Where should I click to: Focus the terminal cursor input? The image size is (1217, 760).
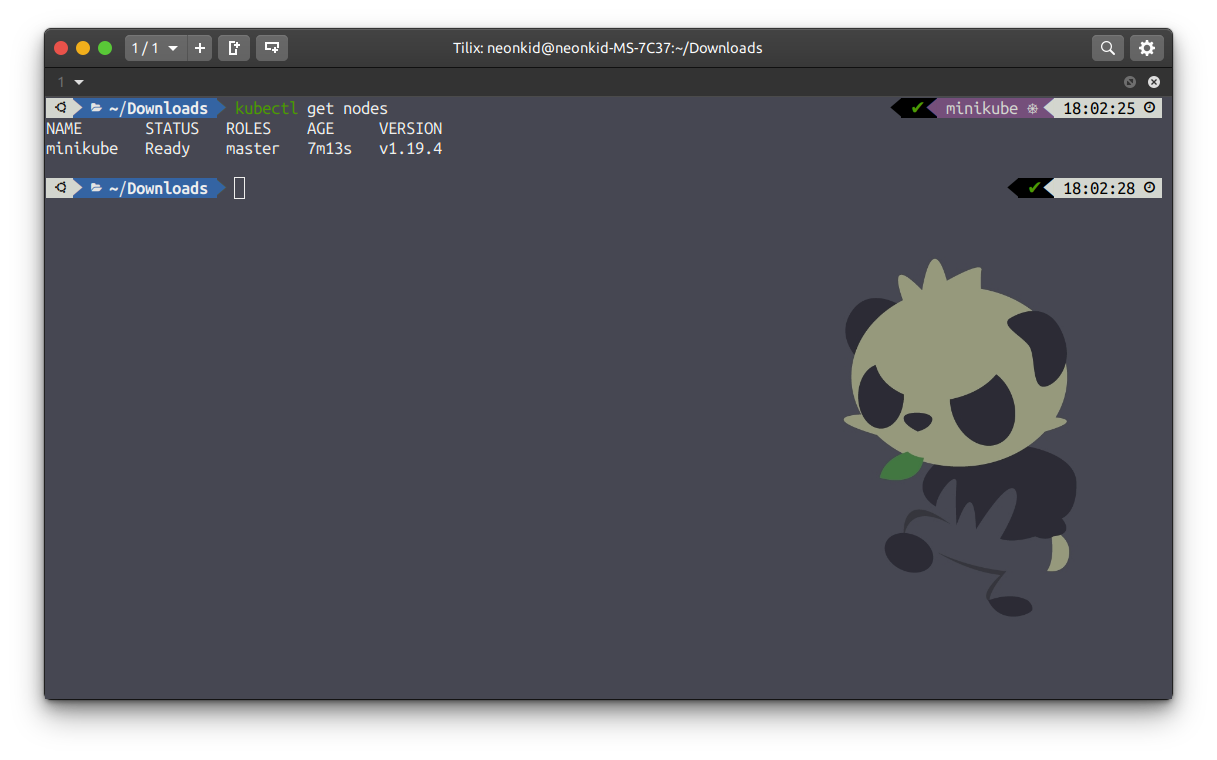(x=239, y=188)
